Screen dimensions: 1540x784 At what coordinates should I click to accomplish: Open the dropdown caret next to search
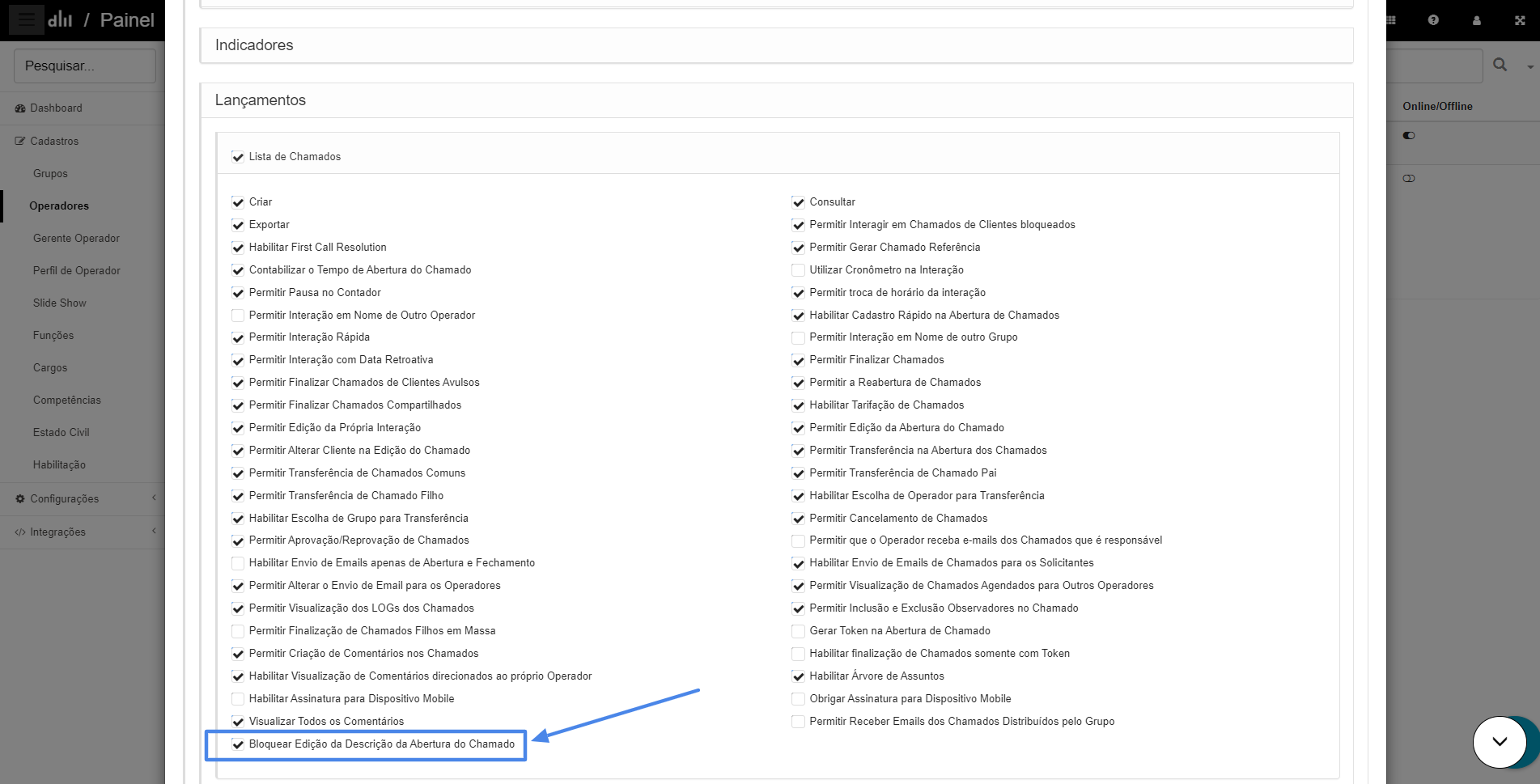(x=1529, y=66)
